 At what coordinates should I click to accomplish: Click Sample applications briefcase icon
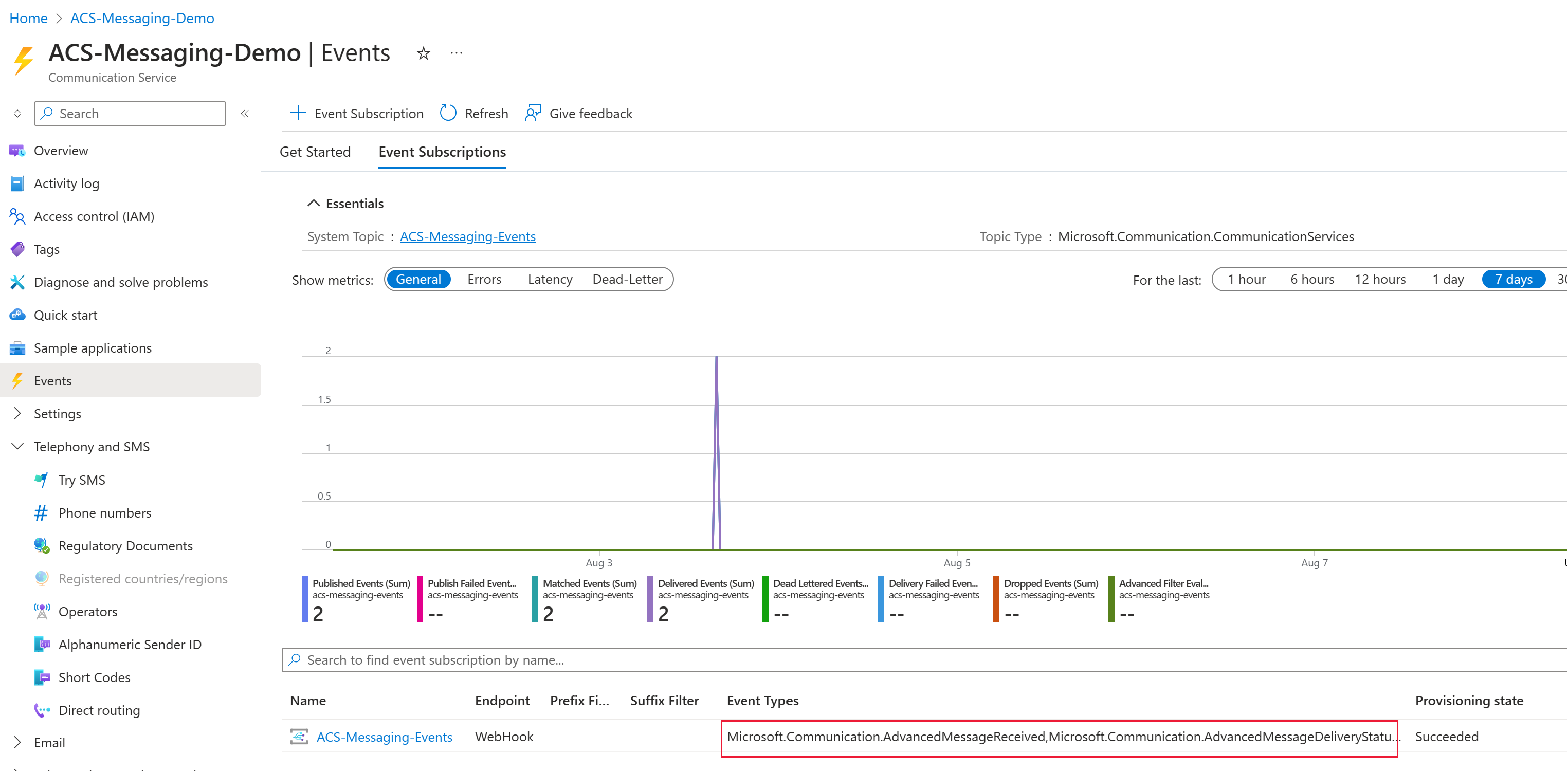(17, 347)
